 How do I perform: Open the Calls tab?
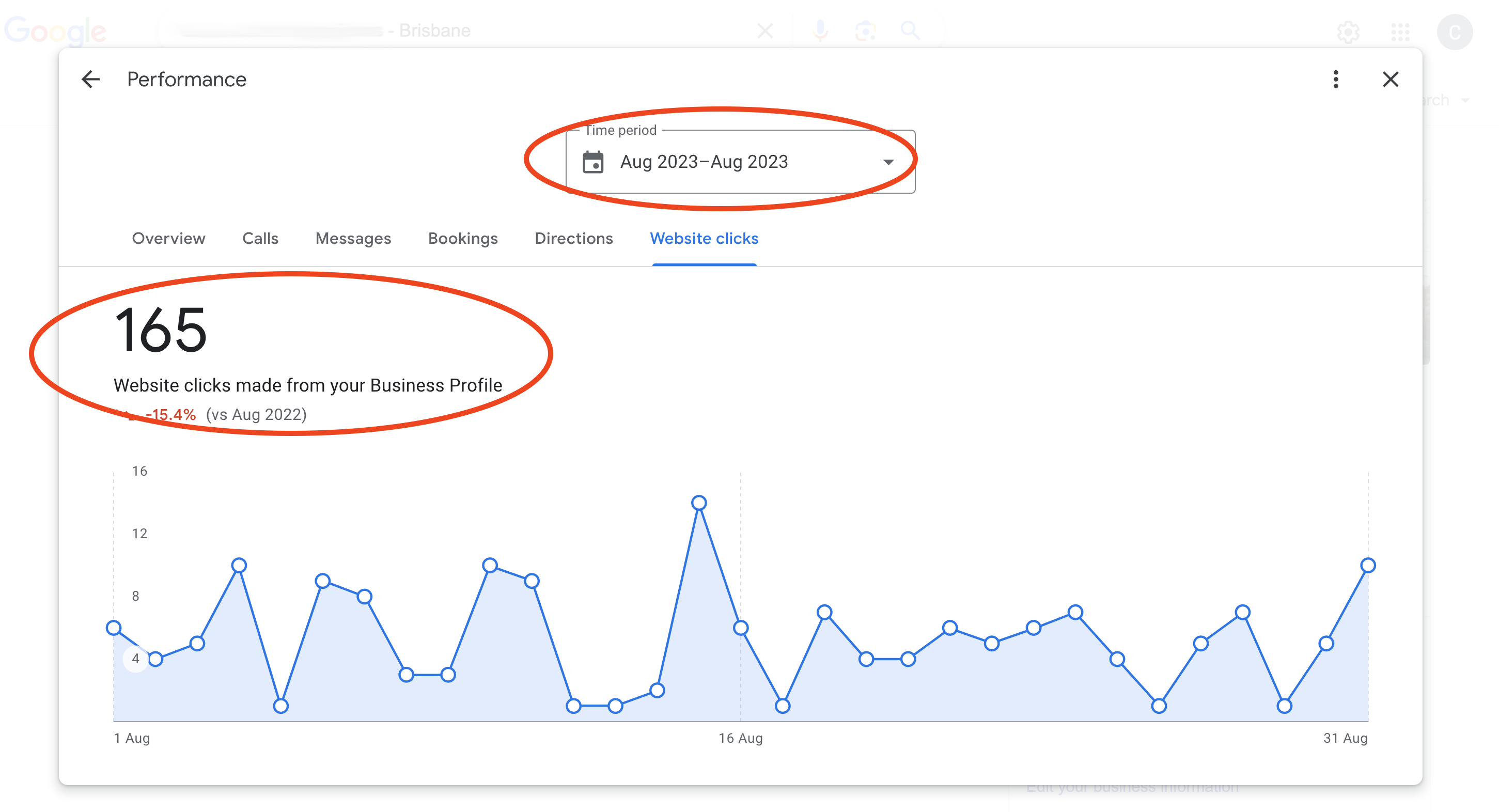click(259, 239)
